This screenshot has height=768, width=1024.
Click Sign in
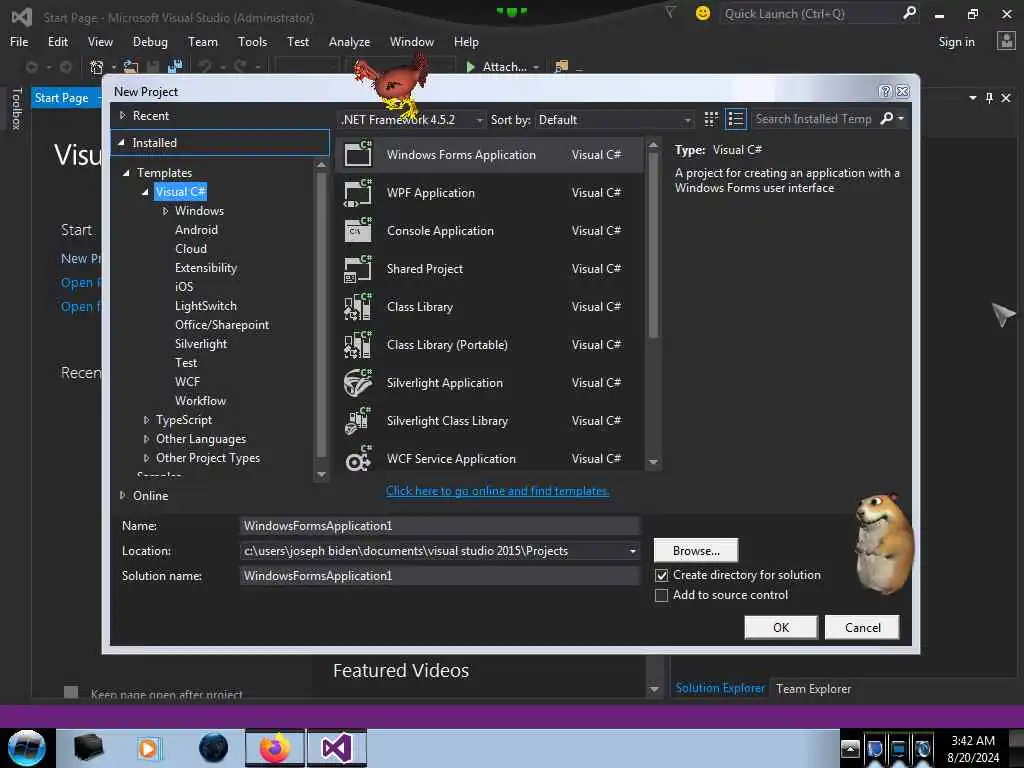click(956, 42)
